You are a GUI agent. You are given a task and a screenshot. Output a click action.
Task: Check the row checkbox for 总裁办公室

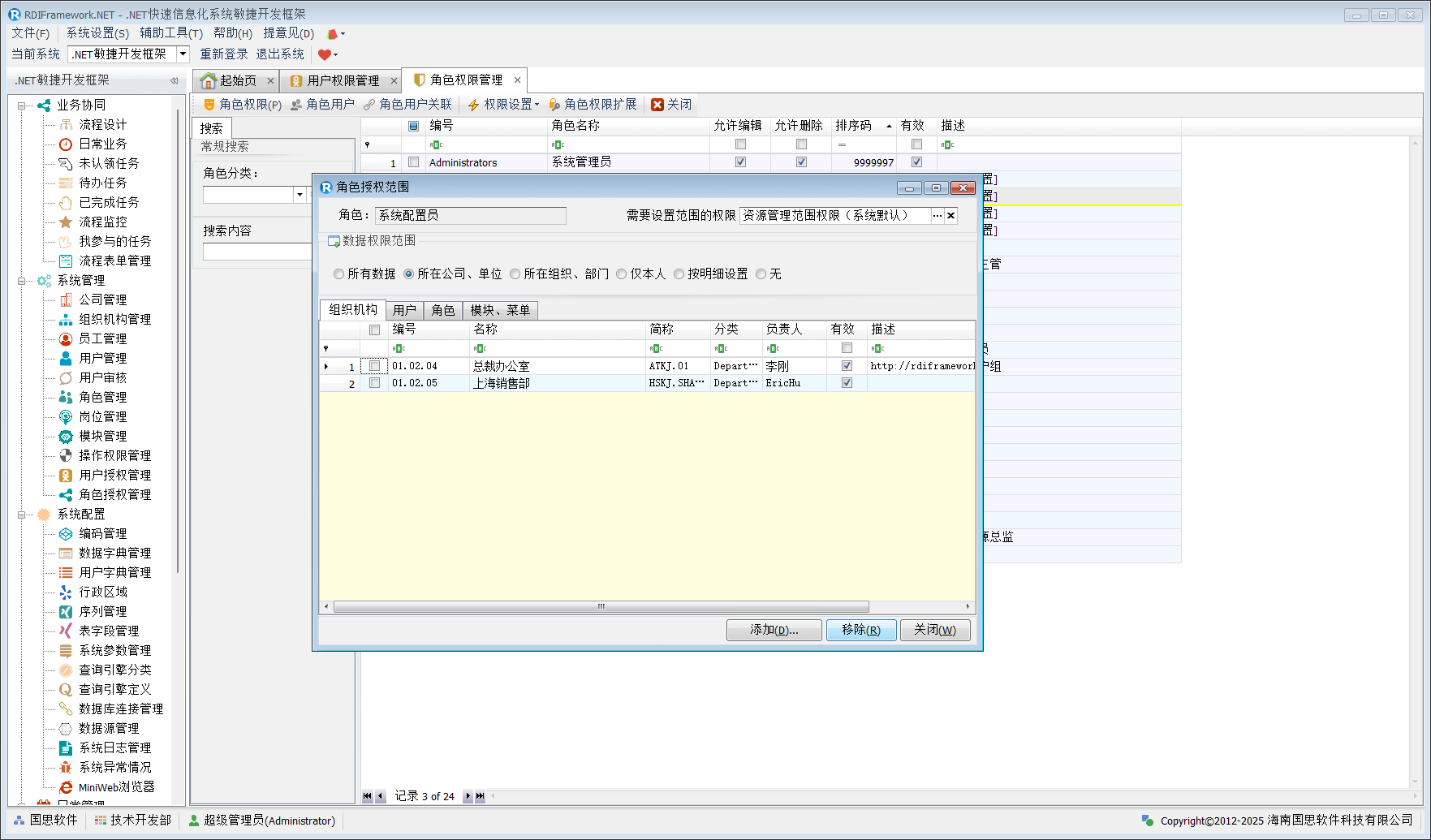pyautogui.click(x=374, y=366)
